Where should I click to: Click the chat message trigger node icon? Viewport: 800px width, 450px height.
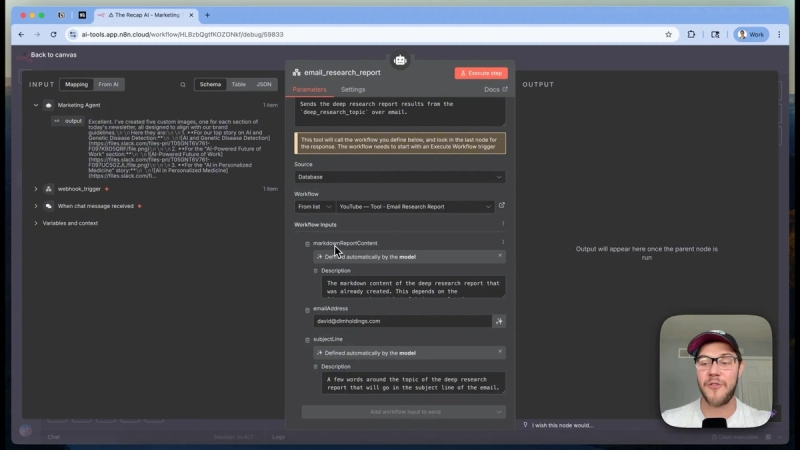[48, 206]
